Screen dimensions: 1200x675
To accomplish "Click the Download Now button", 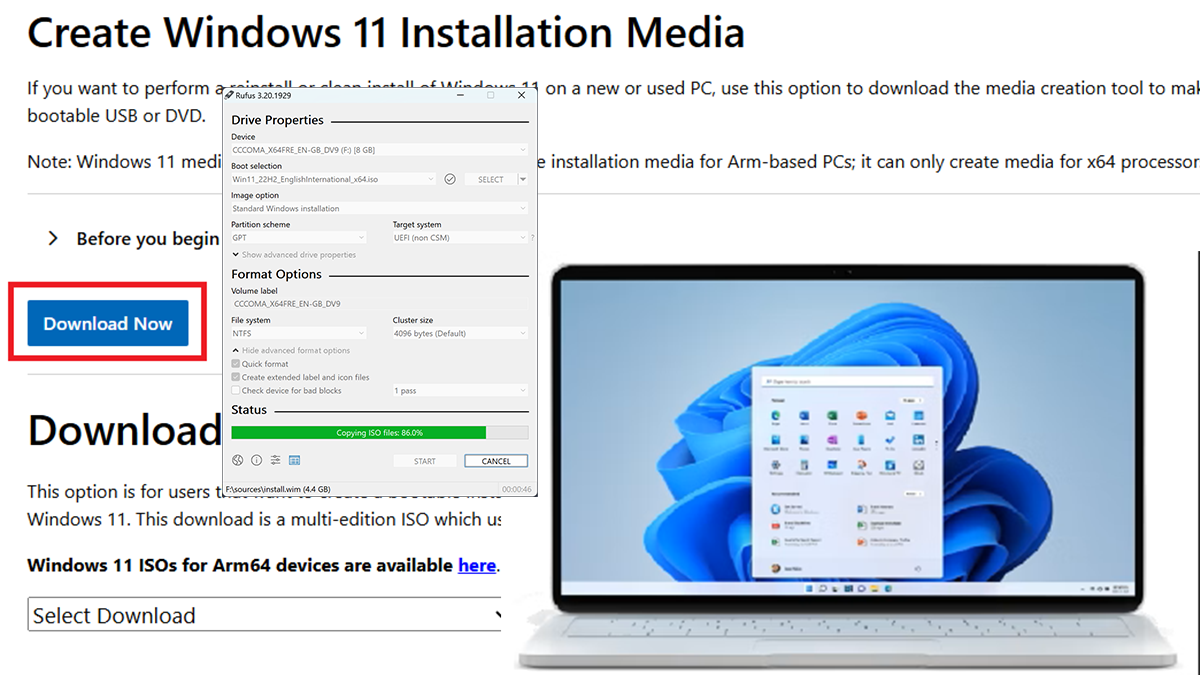I will tap(108, 323).
